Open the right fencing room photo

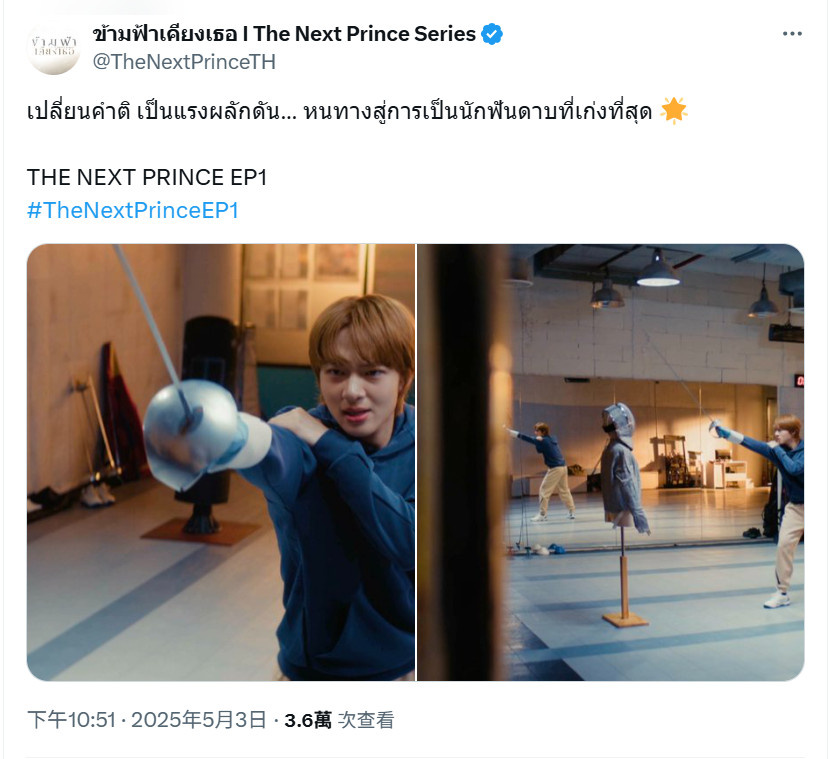pyautogui.click(x=610, y=462)
